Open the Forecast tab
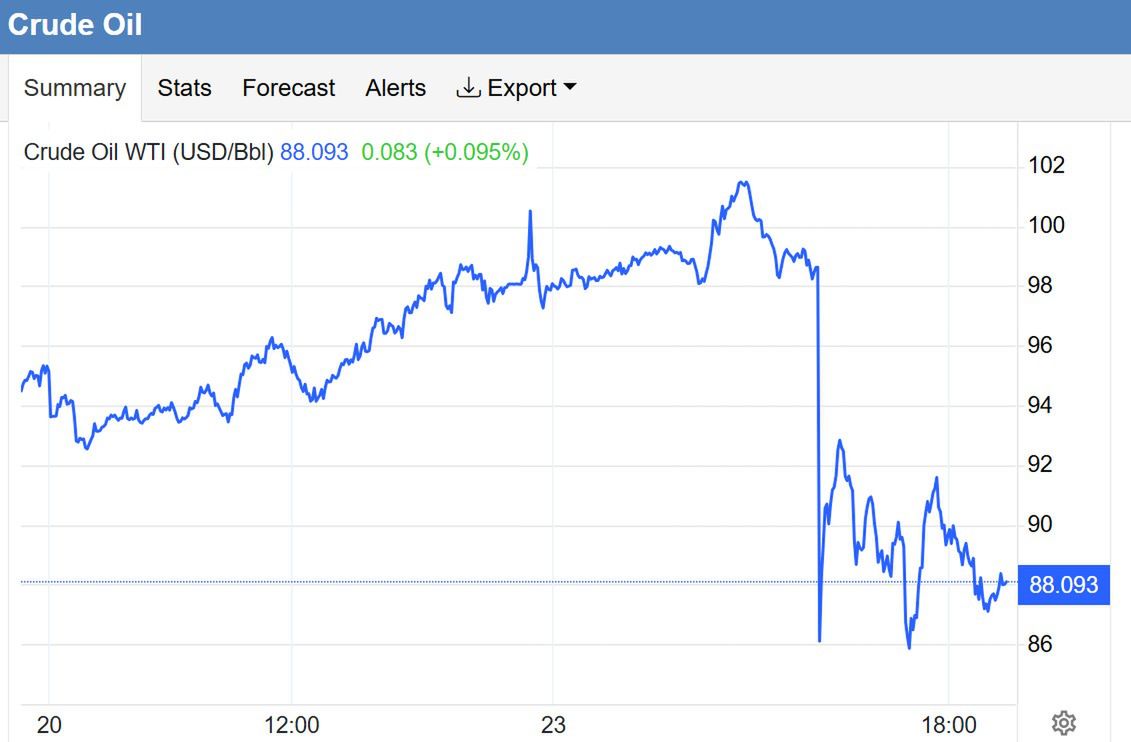1131x742 pixels. click(x=288, y=88)
